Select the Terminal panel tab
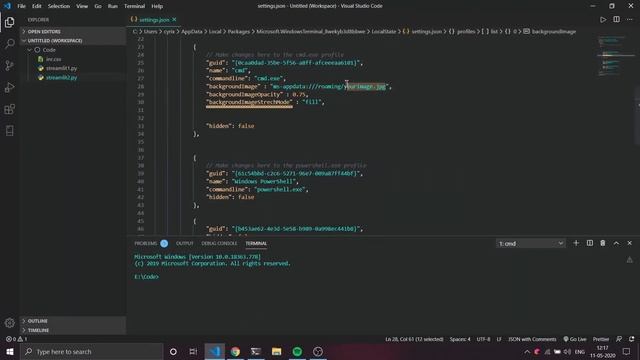The image size is (640, 360). pos(256,243)
